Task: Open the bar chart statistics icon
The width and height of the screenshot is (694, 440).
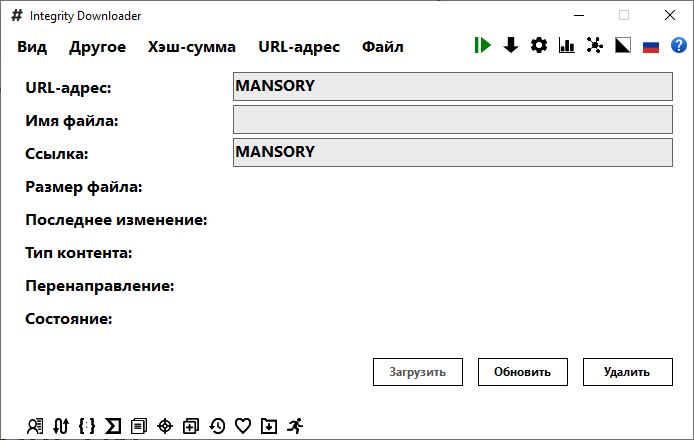Action: [567, 45]
